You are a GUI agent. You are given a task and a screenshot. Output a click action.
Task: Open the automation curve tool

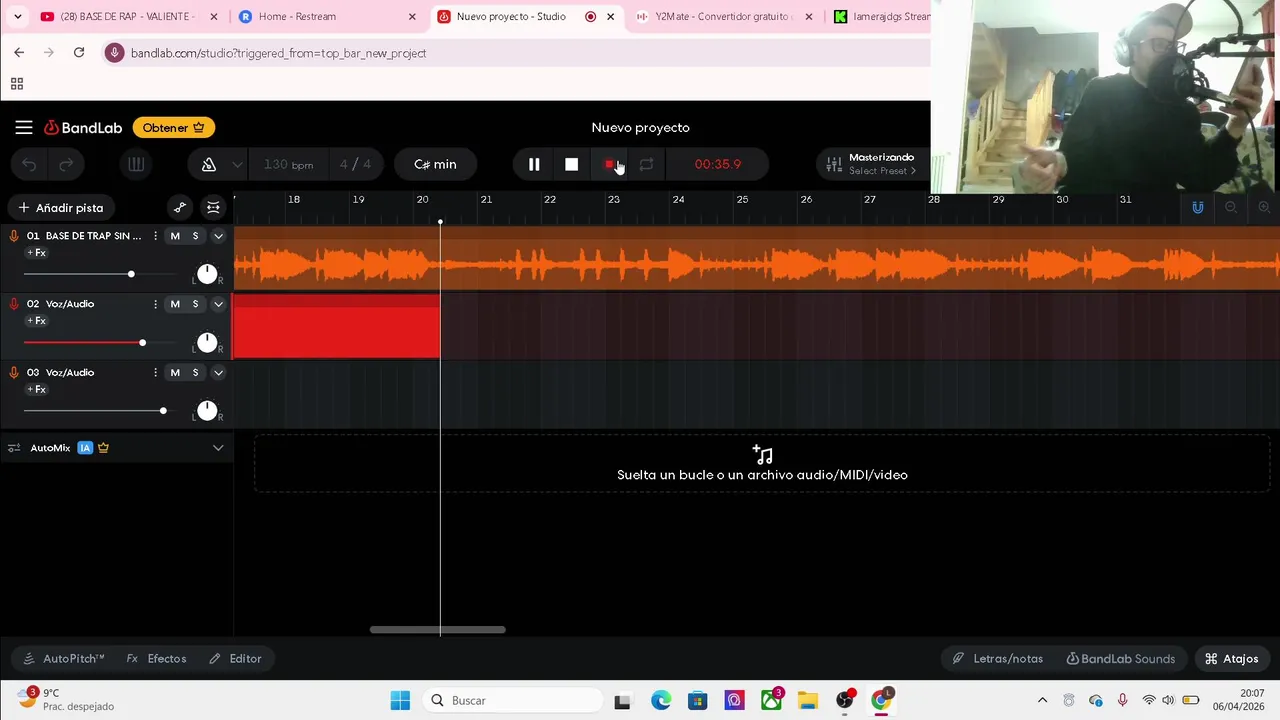(180, 208)
